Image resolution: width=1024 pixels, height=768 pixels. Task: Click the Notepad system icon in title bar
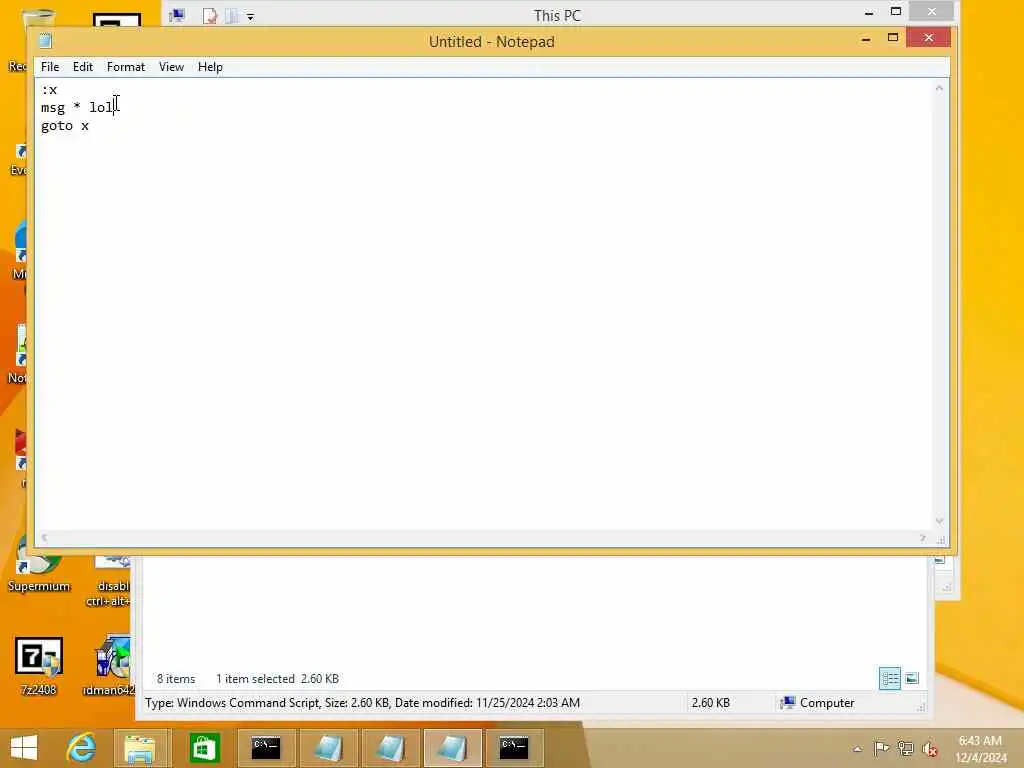[45, 41]
